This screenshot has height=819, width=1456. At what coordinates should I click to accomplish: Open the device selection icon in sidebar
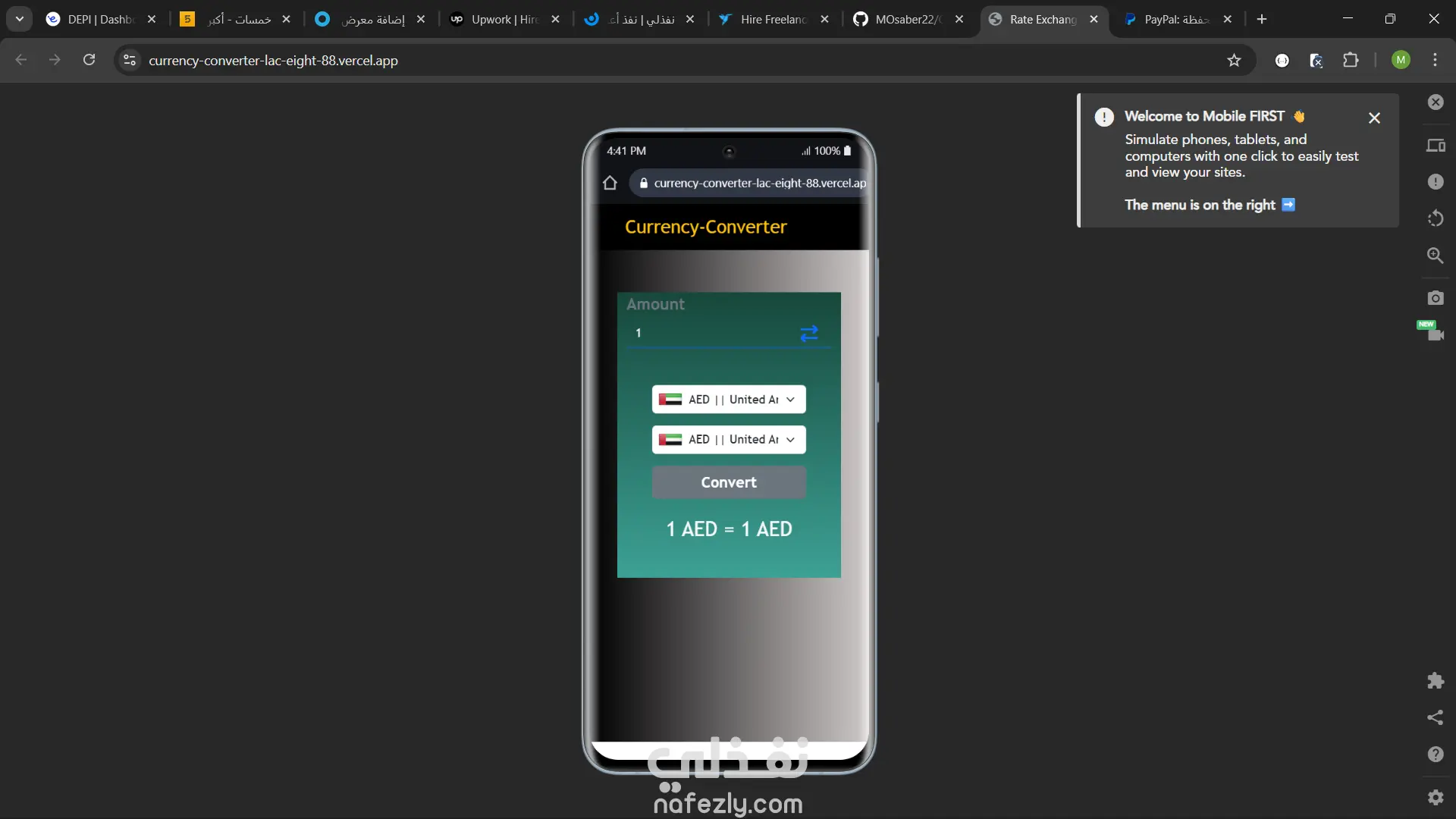point(1436,146)
